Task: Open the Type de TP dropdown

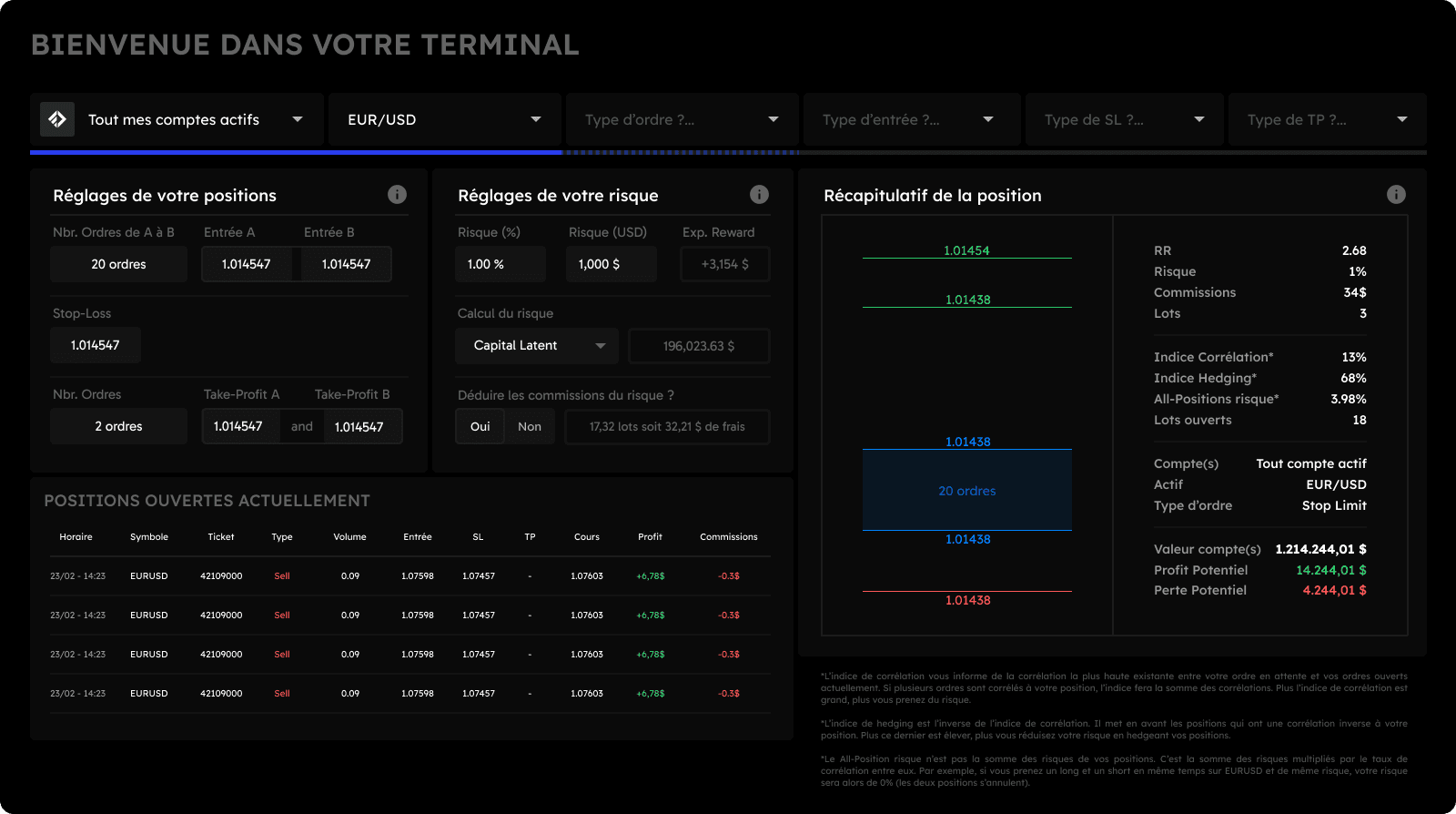Action: click(x=1327, y=120)
